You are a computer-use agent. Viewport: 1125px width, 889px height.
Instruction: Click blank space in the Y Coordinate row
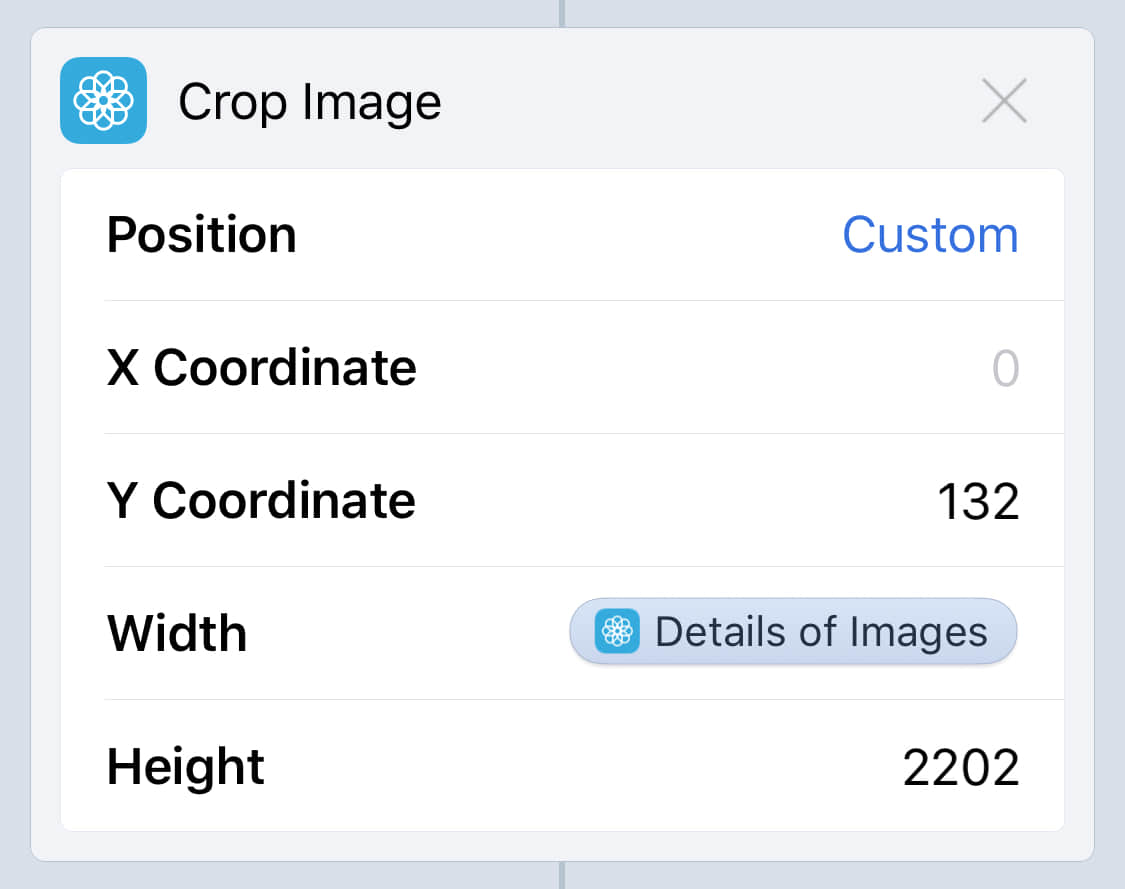coord(670,501)
